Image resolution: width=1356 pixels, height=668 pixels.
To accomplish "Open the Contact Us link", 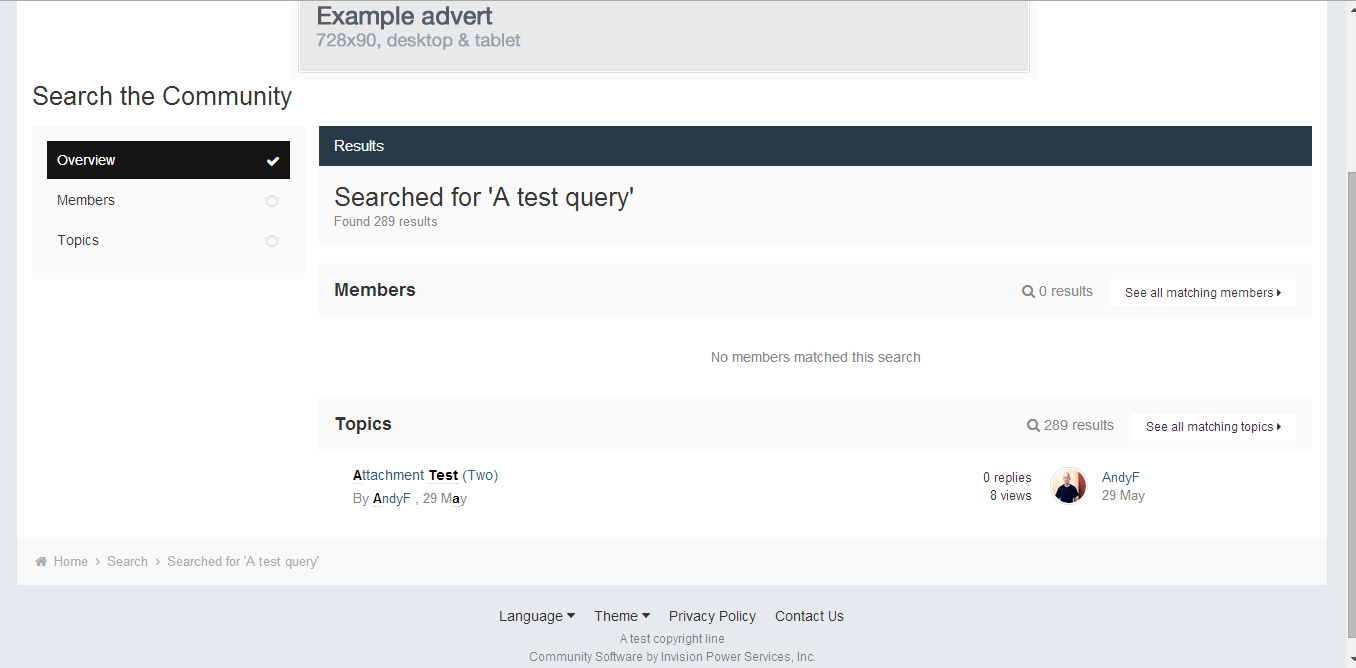I will [809, 616].
